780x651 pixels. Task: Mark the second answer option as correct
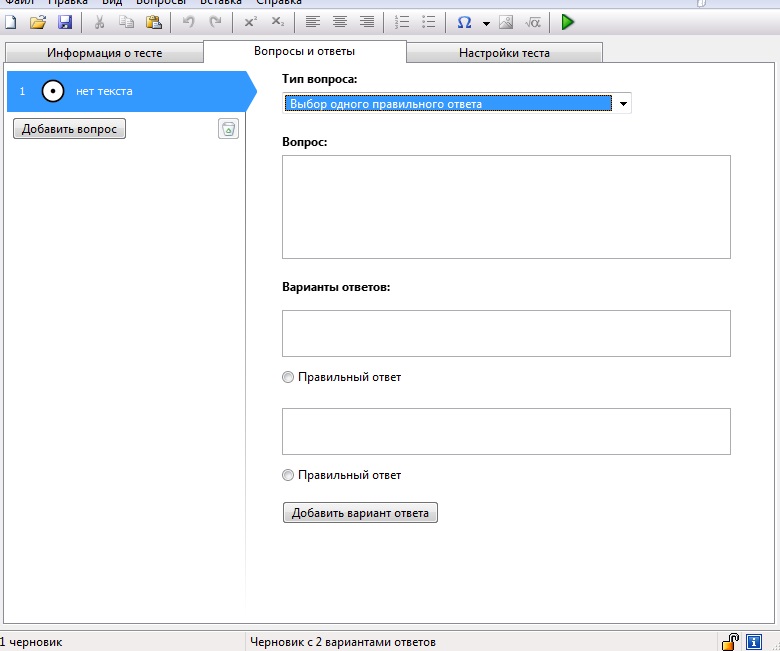(x=289, y=476)
